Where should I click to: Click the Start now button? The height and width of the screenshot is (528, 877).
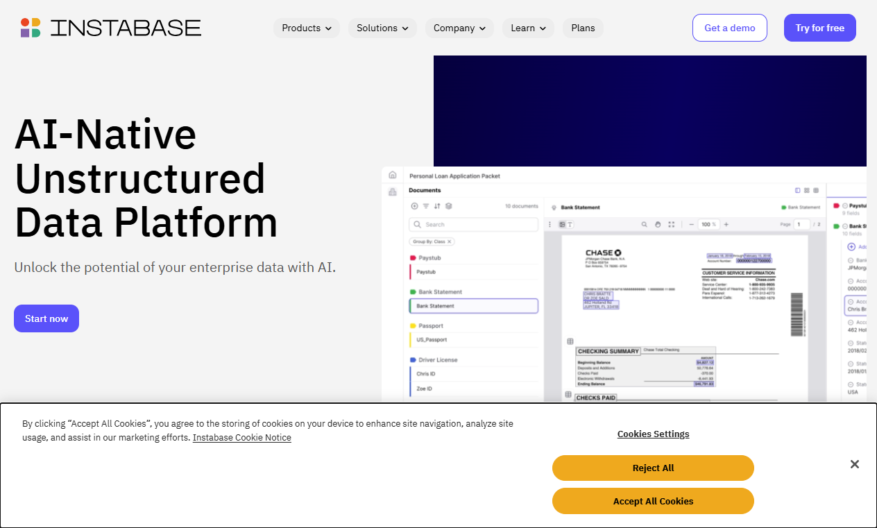[x=46, y=318]
